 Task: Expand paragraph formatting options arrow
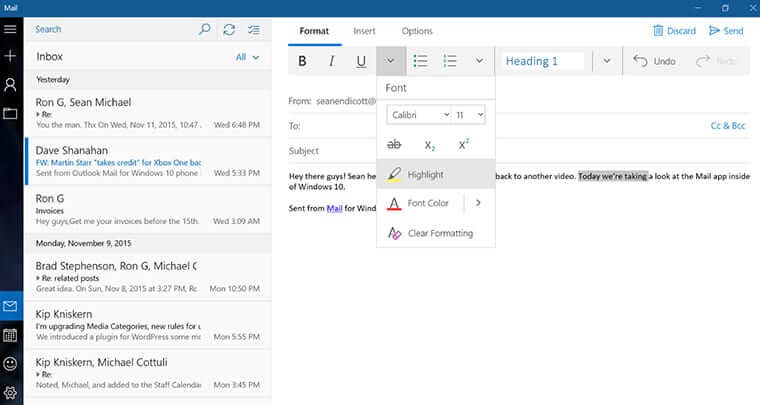tap(479, 61)
